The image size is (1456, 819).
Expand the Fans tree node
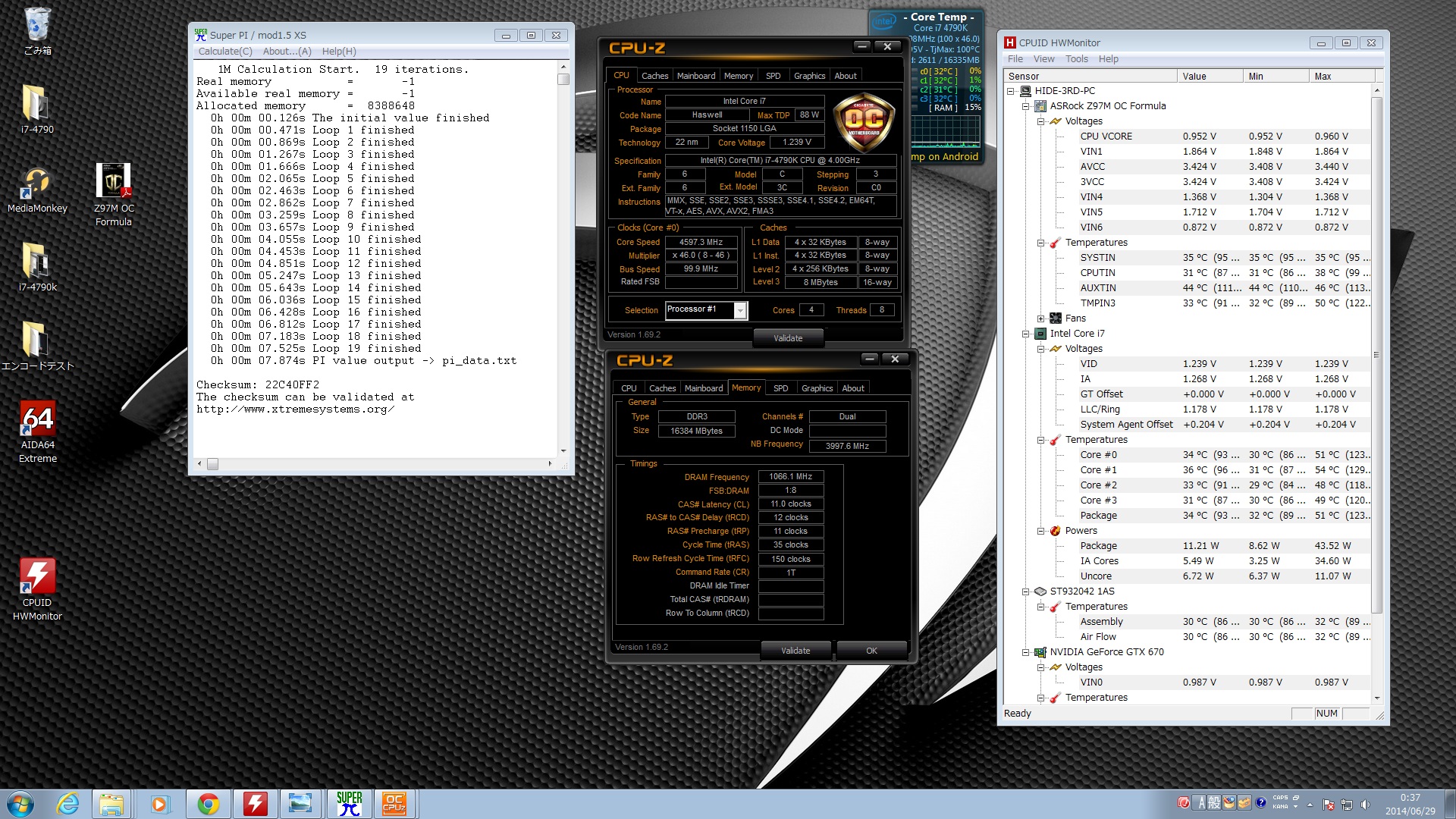pos(1041,318)
